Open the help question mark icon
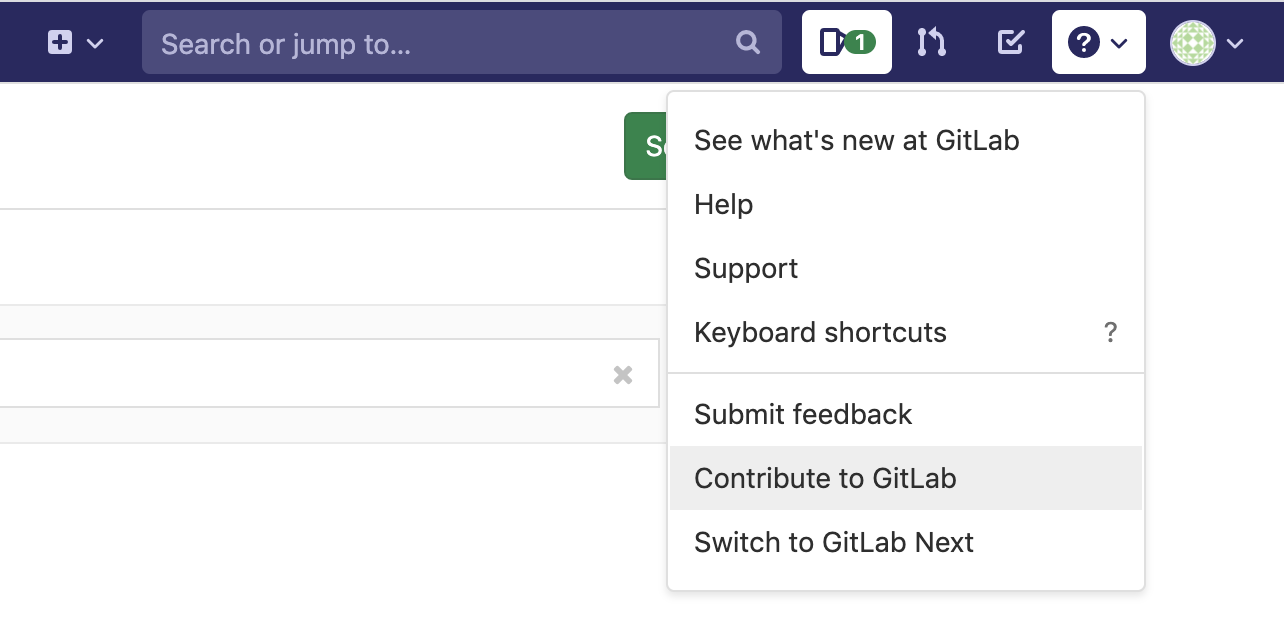The height and width of the screenshot is (620, 1284). [x=1083, y=42]
